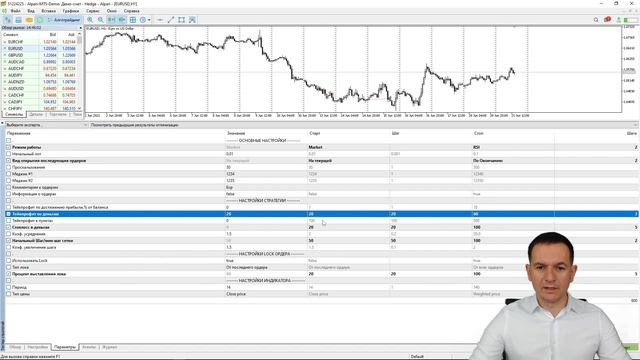Image resolution: width=640 pixels, height=360 pixels.
Task: Open the Выберите эксперта dropdown
Action: (x=46, y=125)
